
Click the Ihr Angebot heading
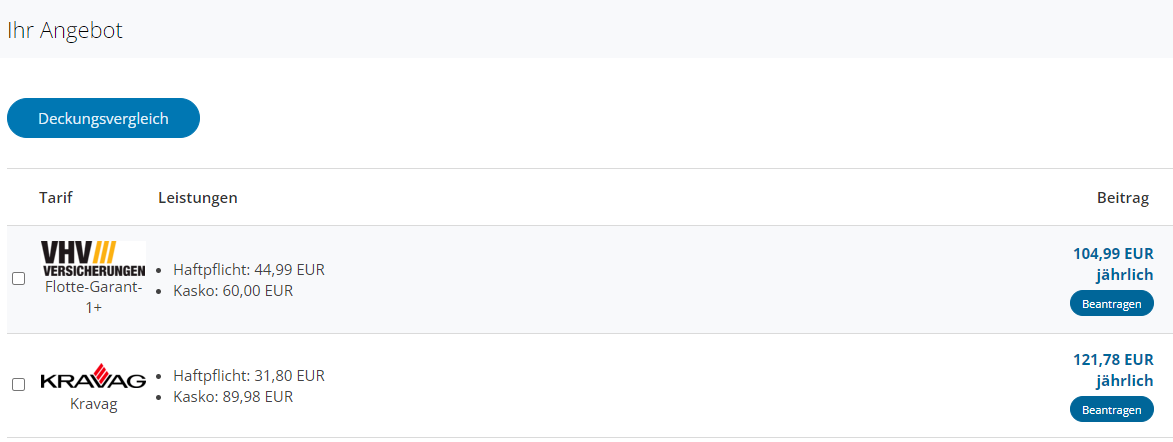[65, 31]
